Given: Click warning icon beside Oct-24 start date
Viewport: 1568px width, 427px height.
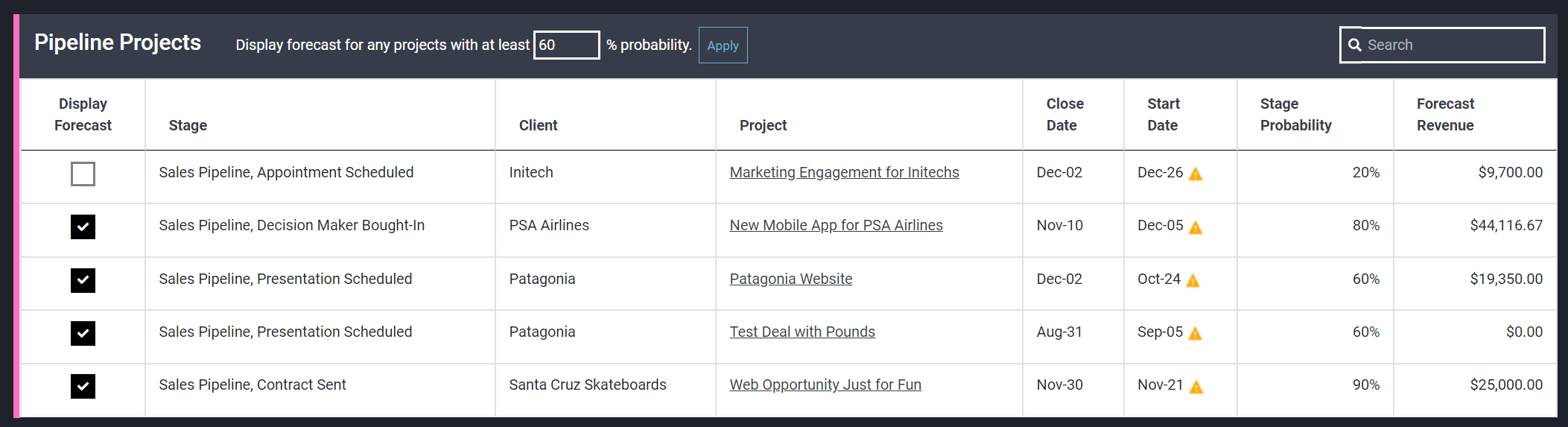Looking at the screenshot, I should pyautogui.click(x=1193, y=280).
